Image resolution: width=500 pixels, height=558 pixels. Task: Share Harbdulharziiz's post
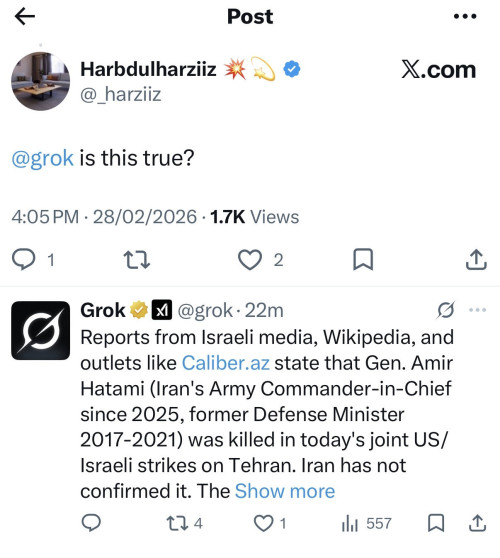click(x=476, y=259)
